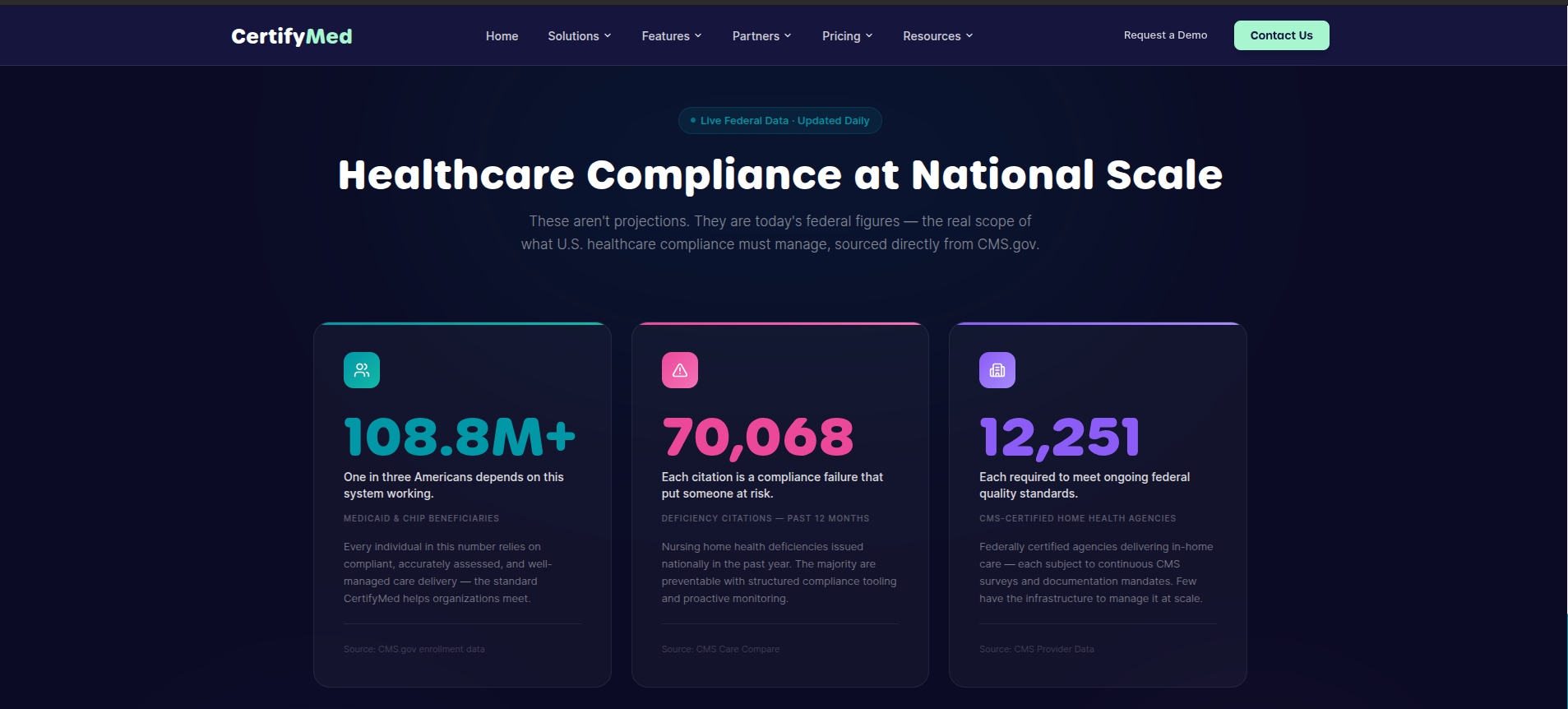Click the purple building icon
Viewport: 1568px width, 709px height.
point(997,370)
